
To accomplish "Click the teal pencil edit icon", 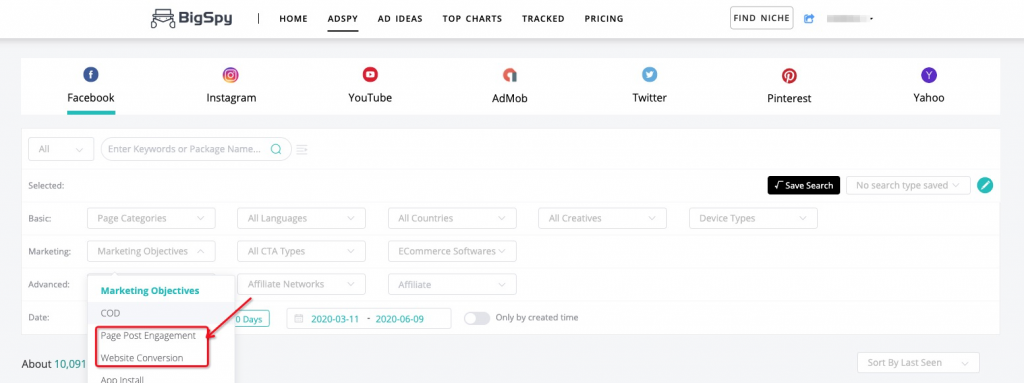I will pyautogui.click(x=985, y=186).
